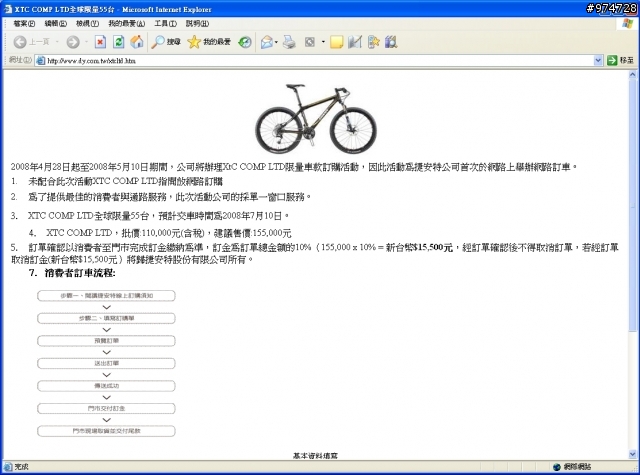Click the Mail envelope icon
This screenshot has width=640, height=475.
click(x=267, y=42)
